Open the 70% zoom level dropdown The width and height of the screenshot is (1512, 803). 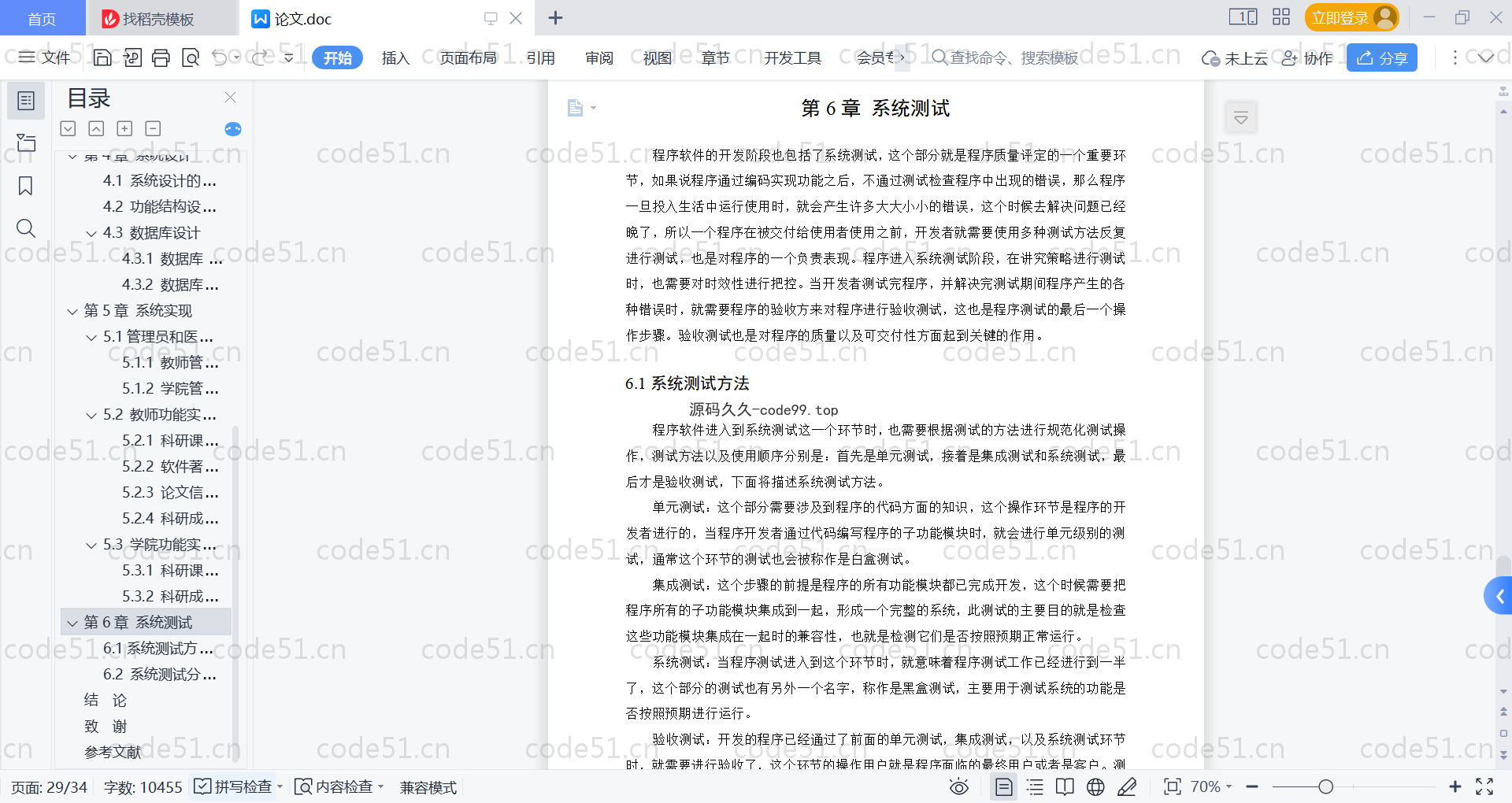click(1210, 786)
